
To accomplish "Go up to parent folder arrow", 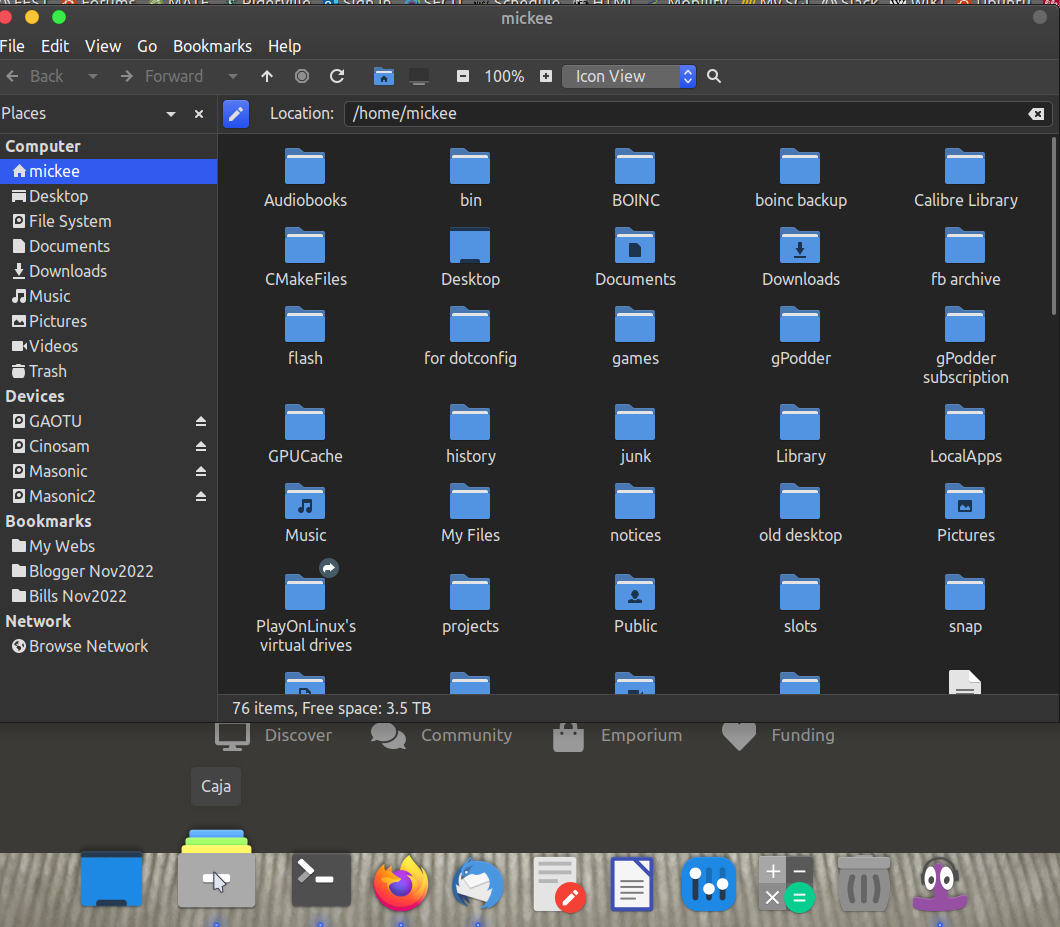I will [267, 76].
